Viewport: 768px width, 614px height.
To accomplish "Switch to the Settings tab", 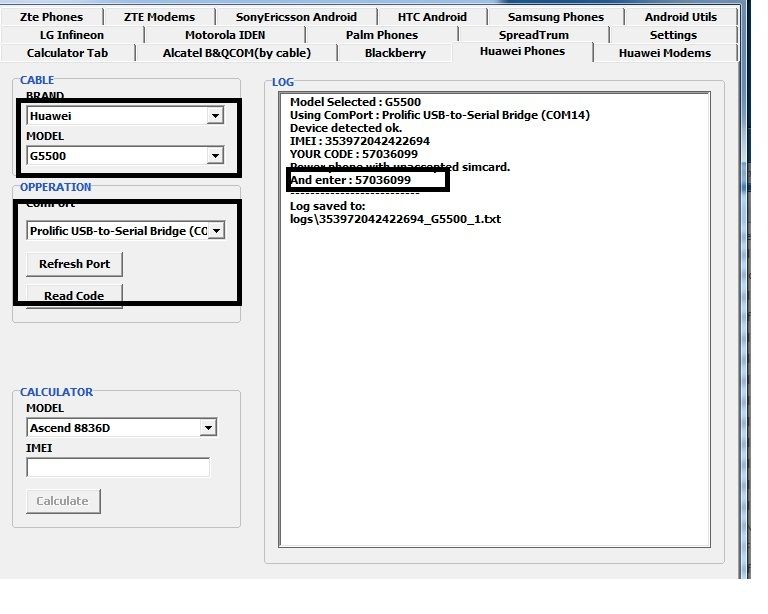I will click(x=673, y=35).
